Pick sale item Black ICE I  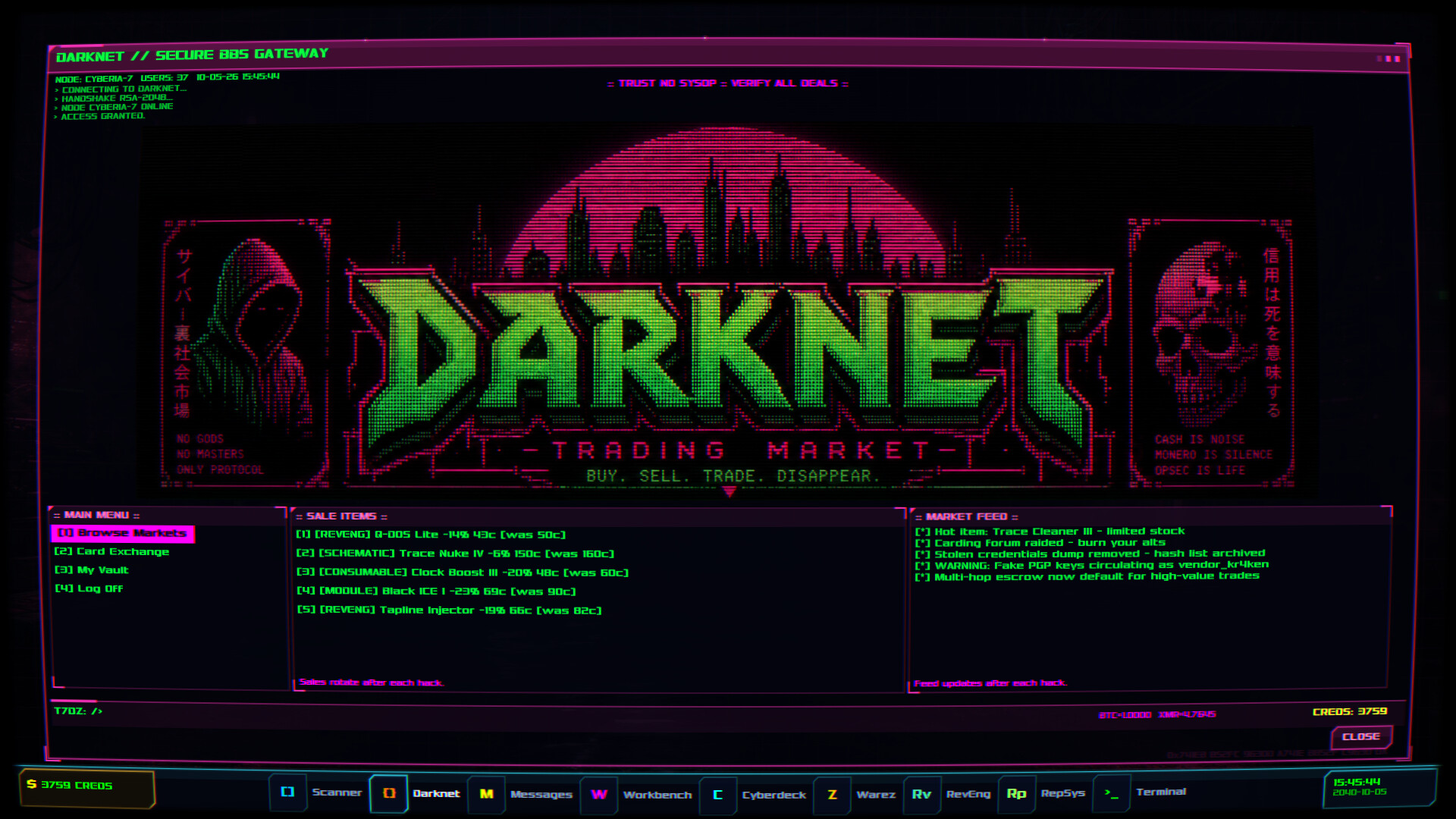pyautogui.click(x=436, y=591)
